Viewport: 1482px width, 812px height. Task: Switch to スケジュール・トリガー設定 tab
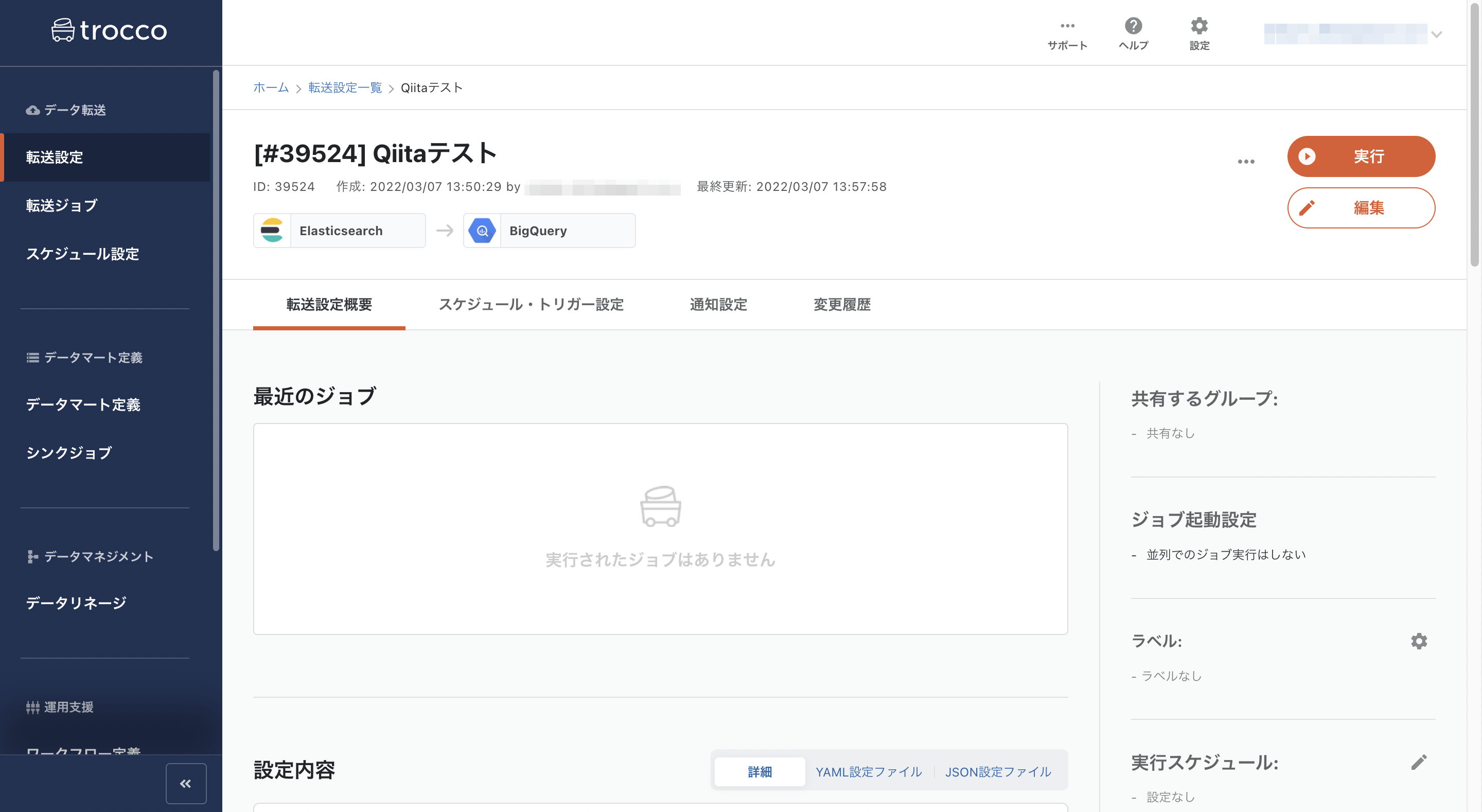(x=532, y=305)
